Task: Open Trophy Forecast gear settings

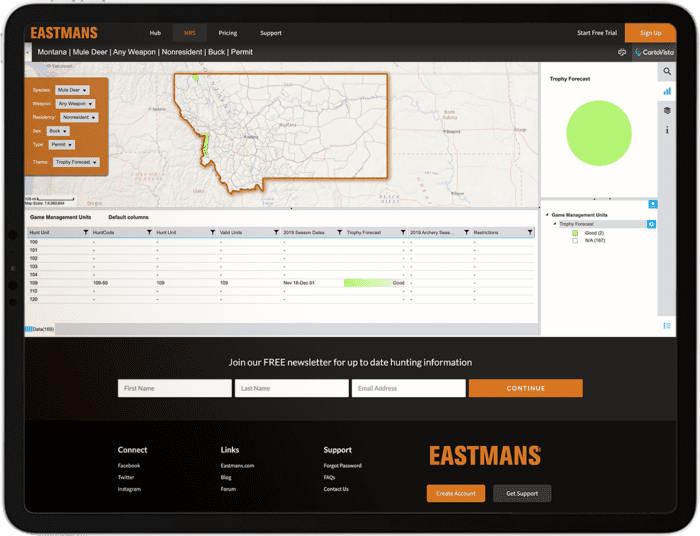Action: click(651, 224)
